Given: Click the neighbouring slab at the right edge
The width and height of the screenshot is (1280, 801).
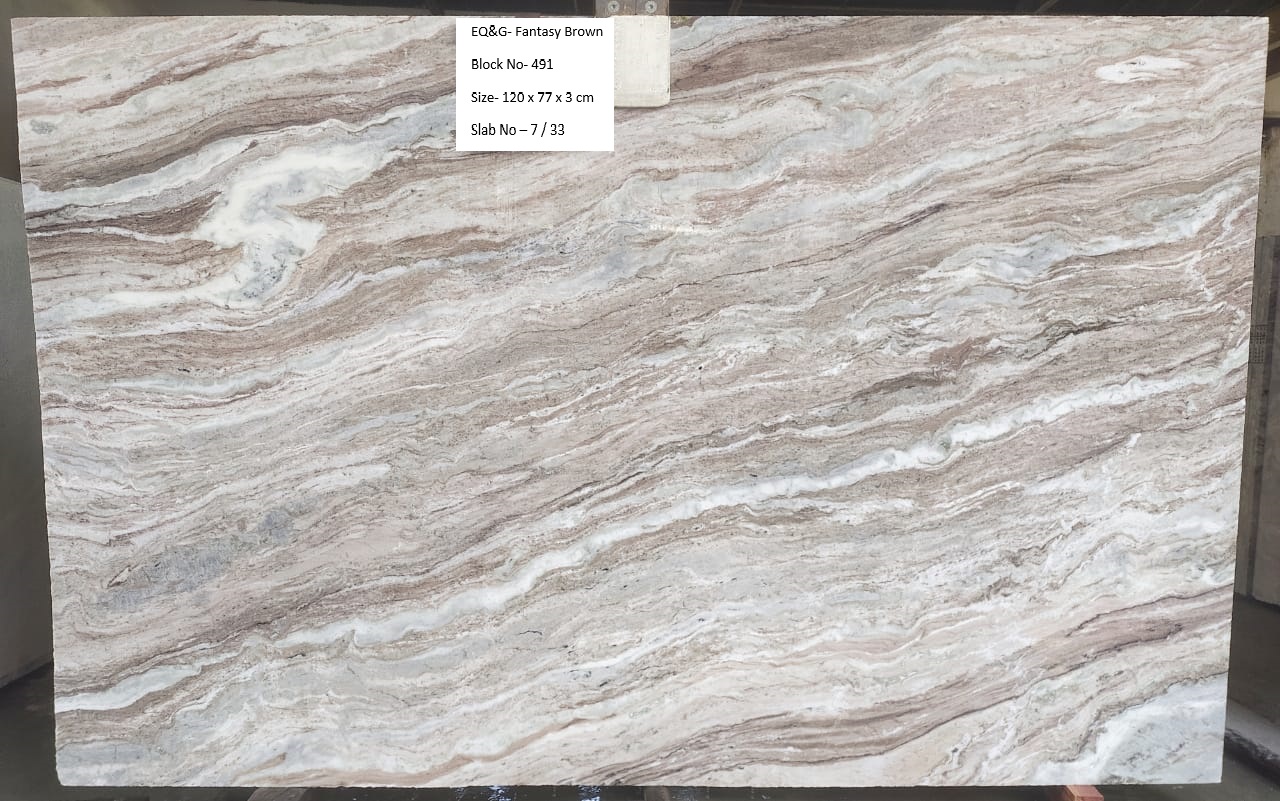Looking at the screenshot, I should (1262, 400).
